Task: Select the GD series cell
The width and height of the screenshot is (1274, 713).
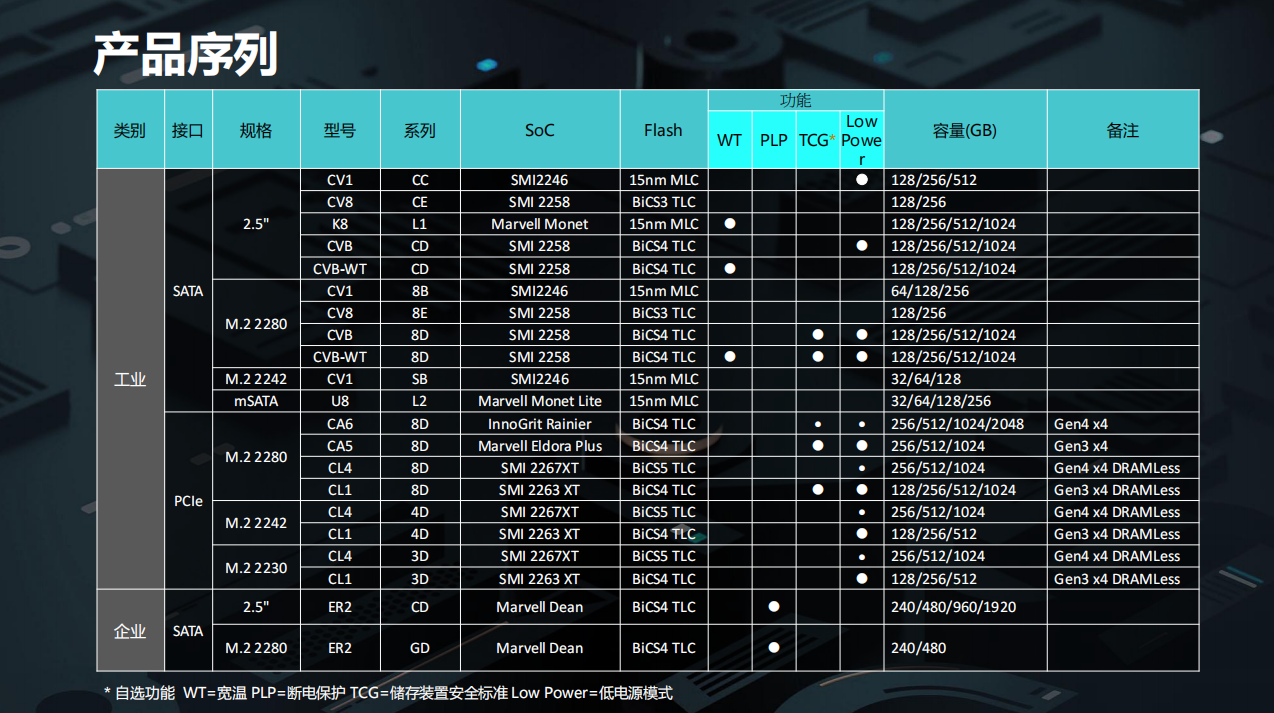Action: click(420, 648)
